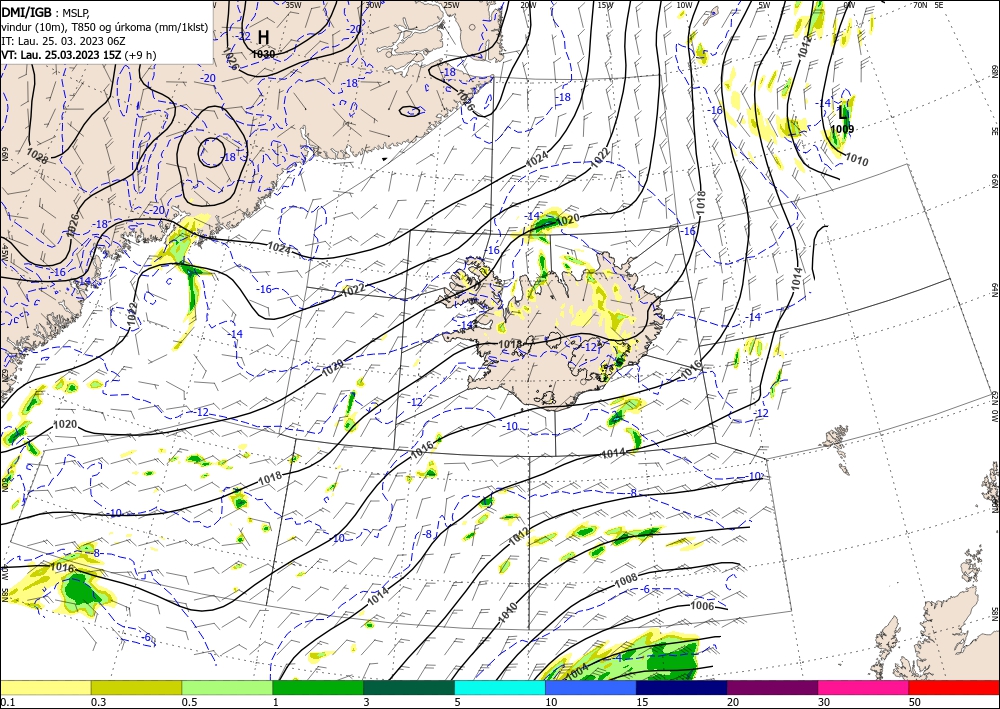This screenshot has height=709, width=1000.
Task: Click the '1006' isobar label
Action: [702, 606]
